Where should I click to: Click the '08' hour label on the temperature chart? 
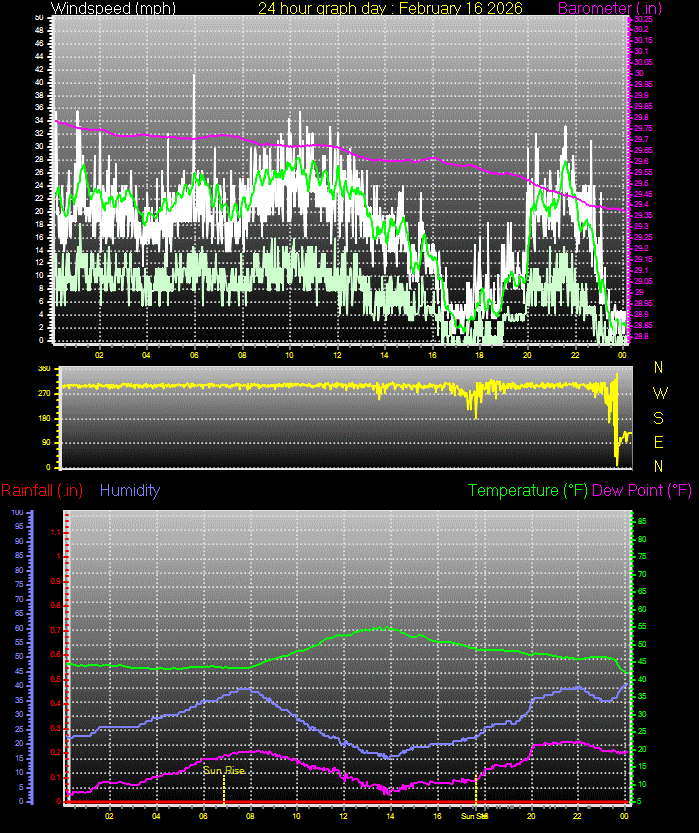250,816
